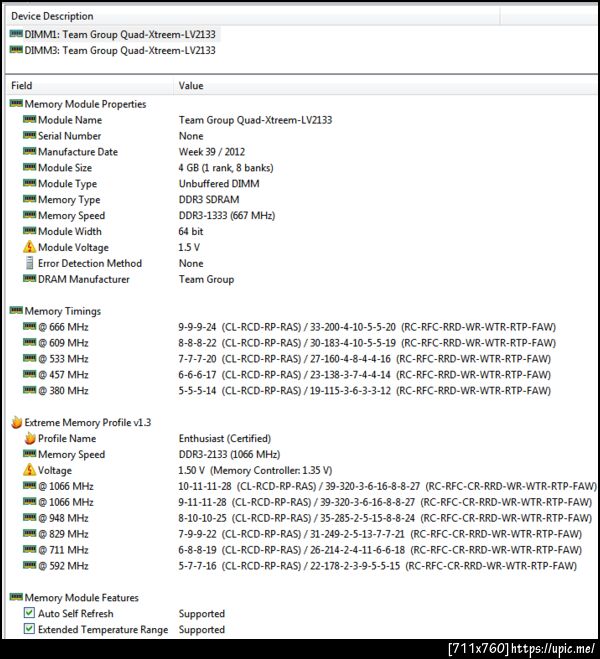This screenshot has height=659, width=600.
Task: Click the Profile Name flame icon
Action: [x=30, y=438]
